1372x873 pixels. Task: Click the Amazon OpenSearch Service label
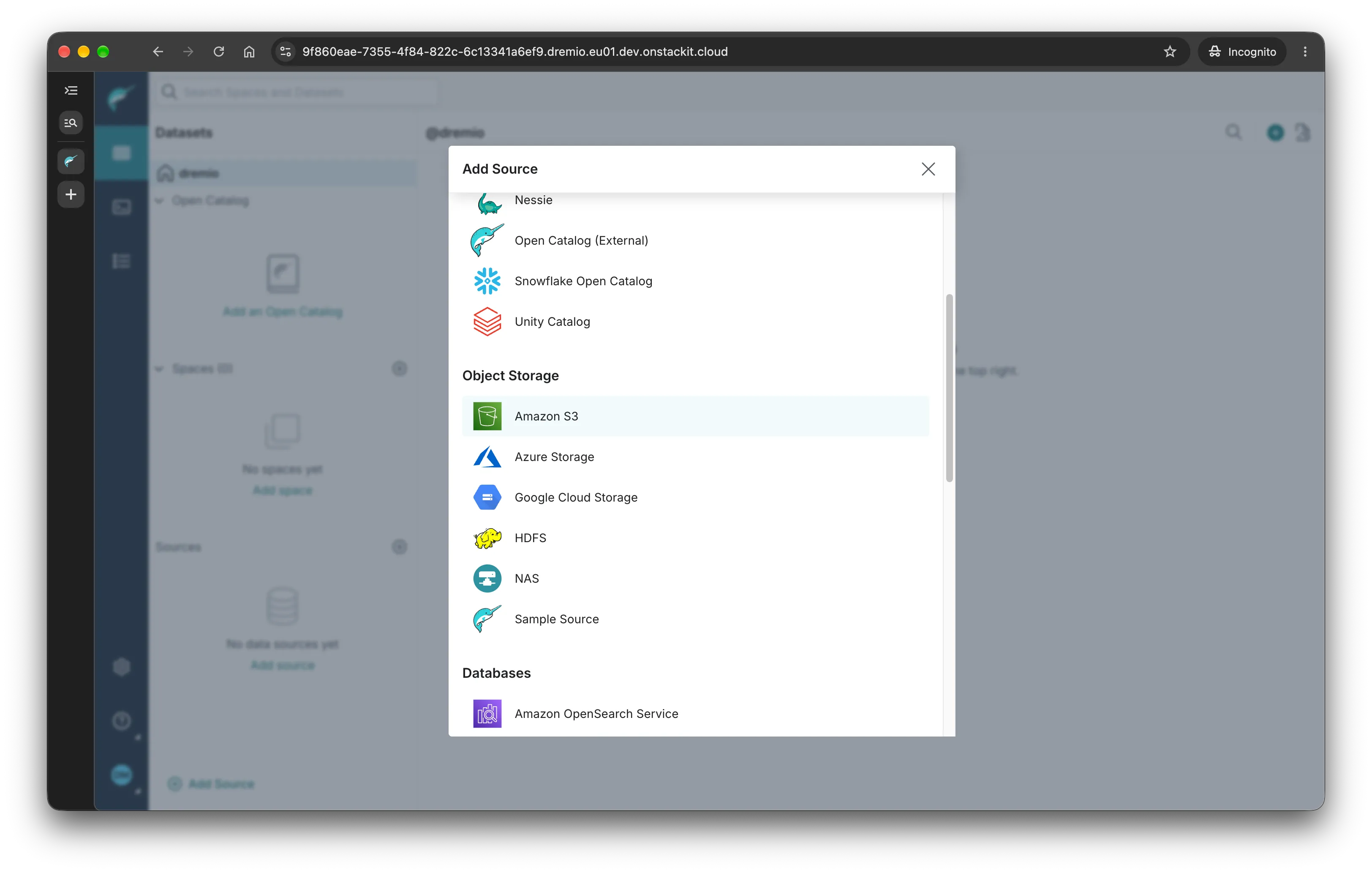click(x=596, y=713)
